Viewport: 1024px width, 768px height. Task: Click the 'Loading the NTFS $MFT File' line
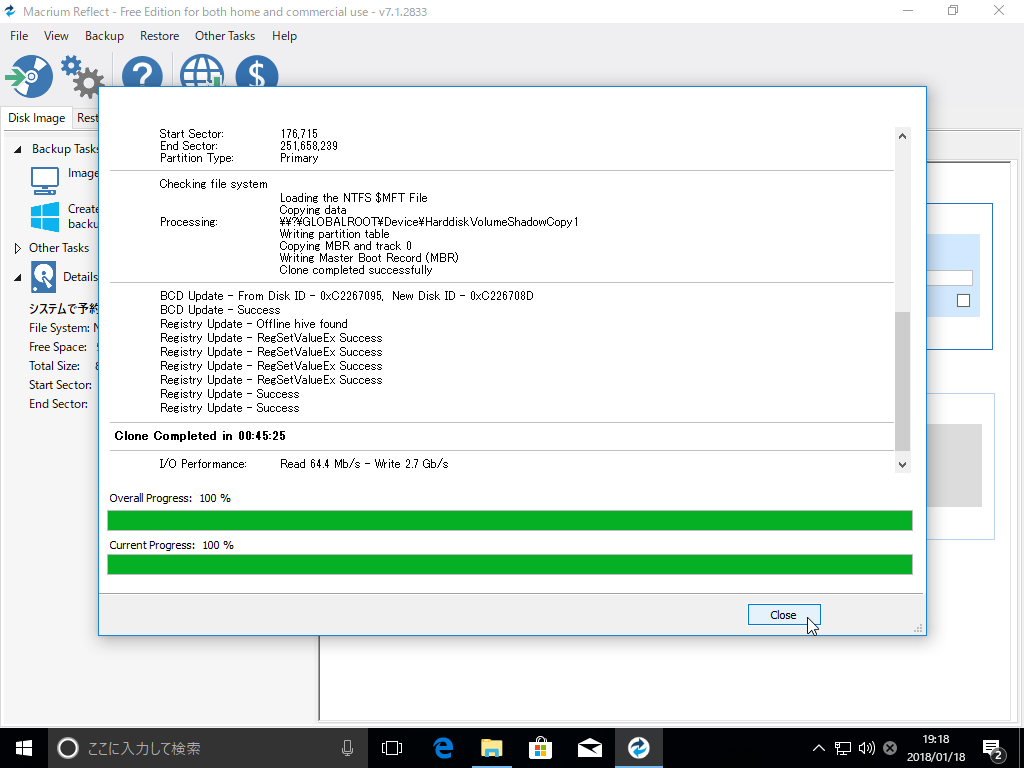pos(353,197)
